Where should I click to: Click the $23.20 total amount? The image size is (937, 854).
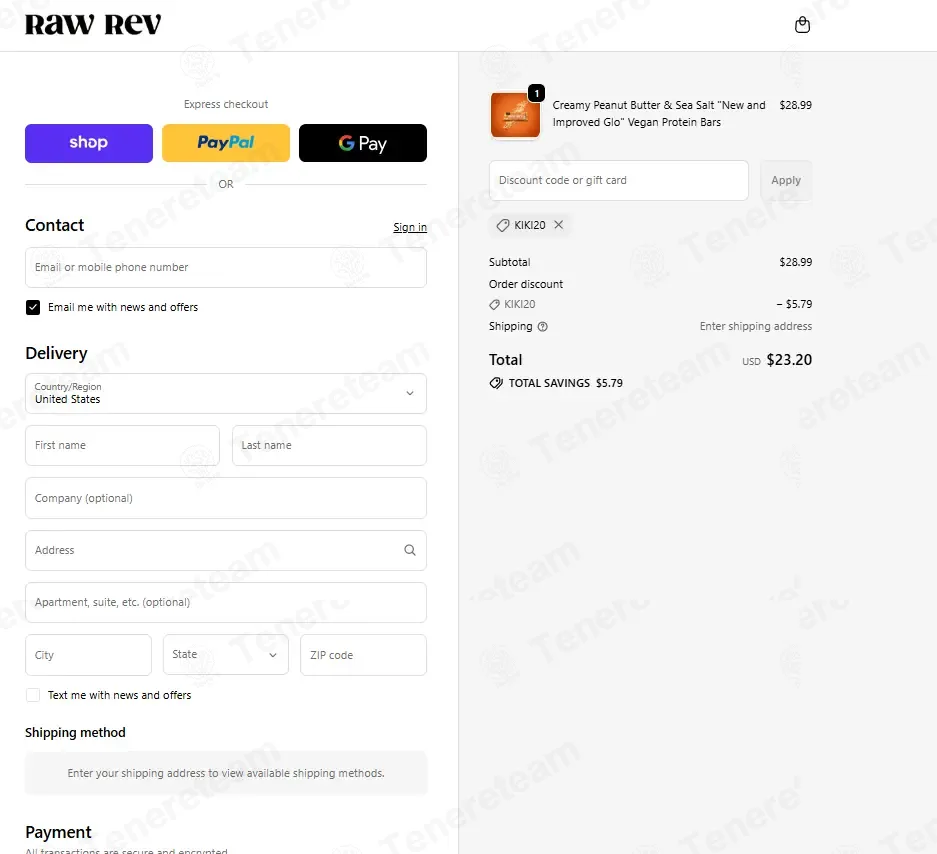[789, 360]
